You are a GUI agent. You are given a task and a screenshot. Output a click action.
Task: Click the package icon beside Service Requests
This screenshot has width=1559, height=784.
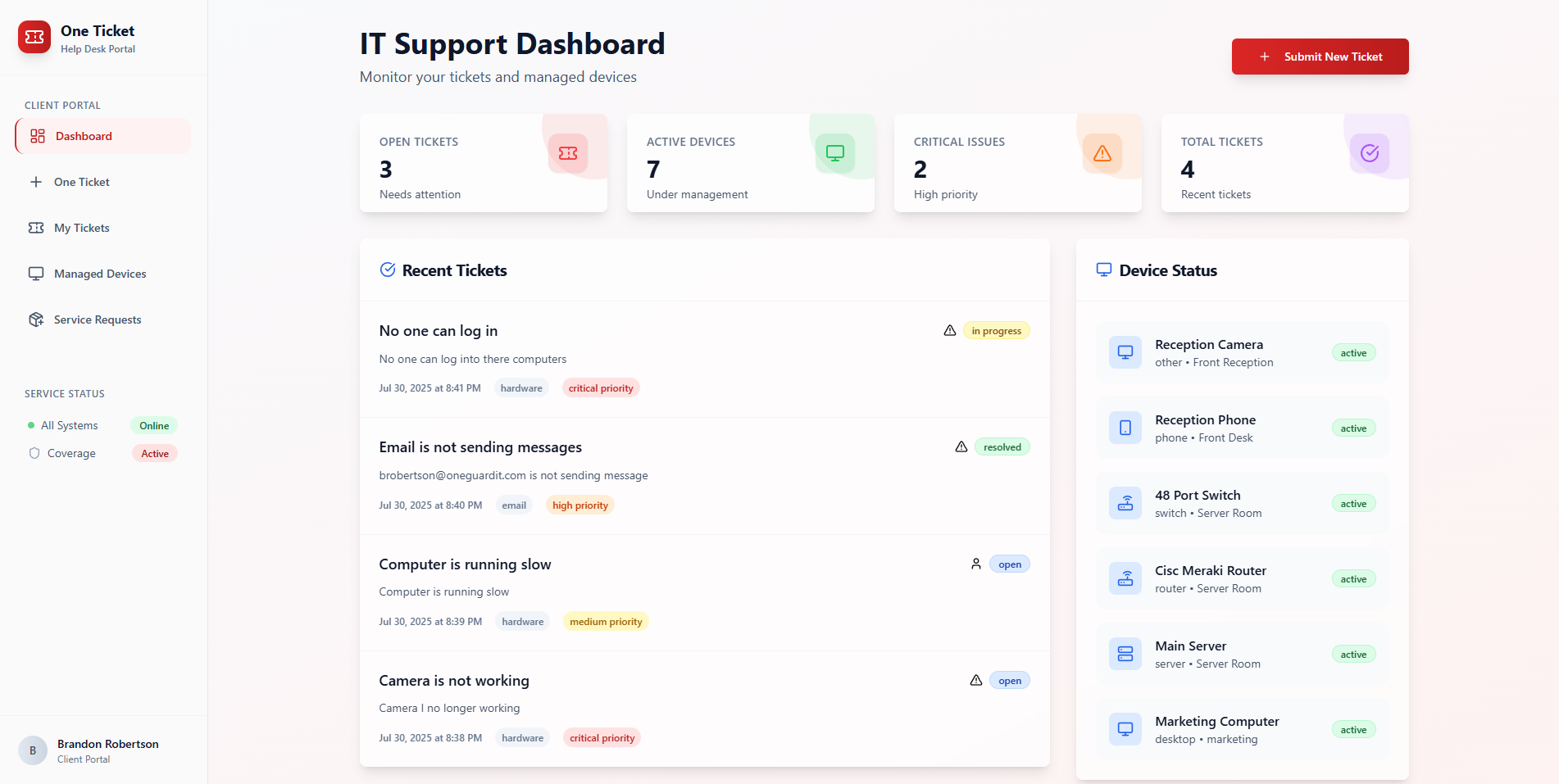click(x=36, y=319)
